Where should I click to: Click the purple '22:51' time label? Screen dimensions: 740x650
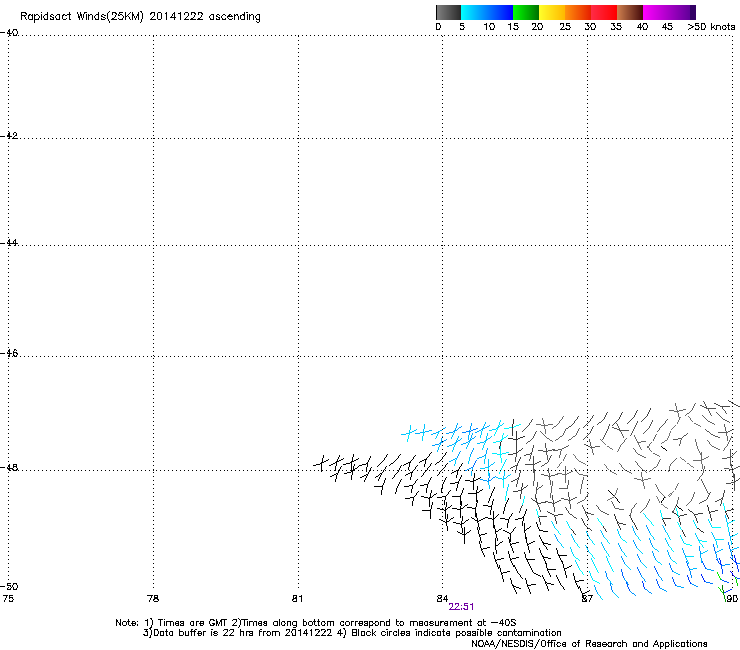[461, 607]
